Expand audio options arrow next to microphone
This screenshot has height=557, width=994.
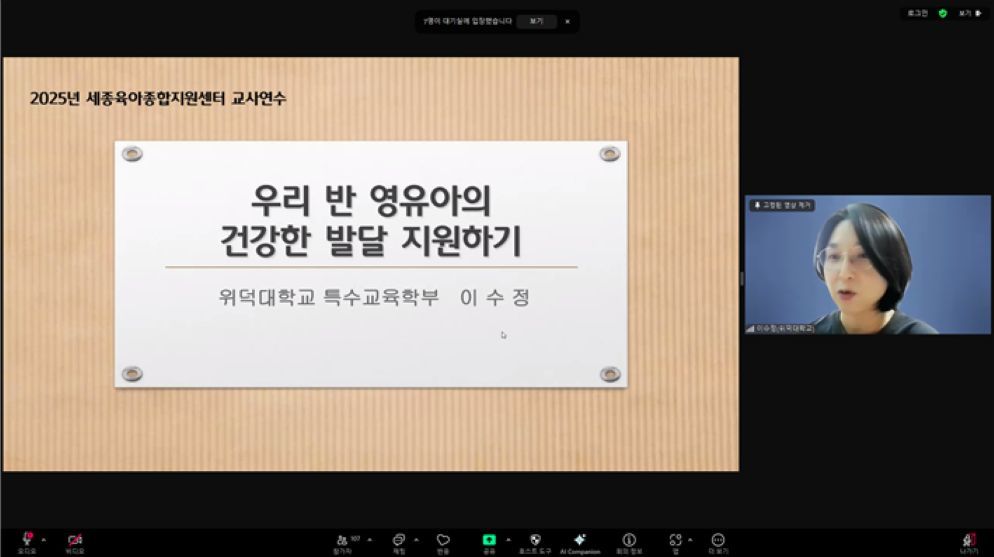point(43,538)
